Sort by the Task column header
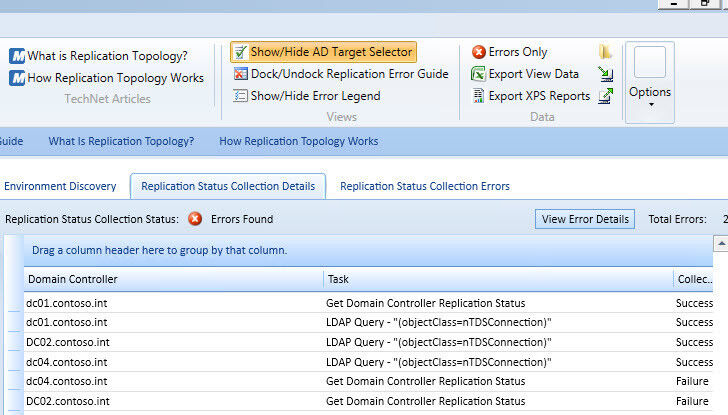Image resolution: width=728 pixels, height=415 pixels. coord(497,279)
